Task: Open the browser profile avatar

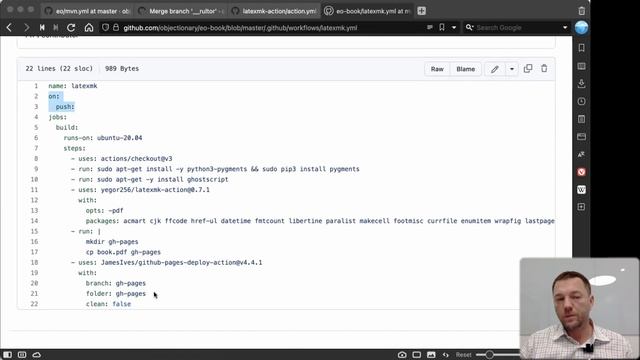Action: pos(581,27)
